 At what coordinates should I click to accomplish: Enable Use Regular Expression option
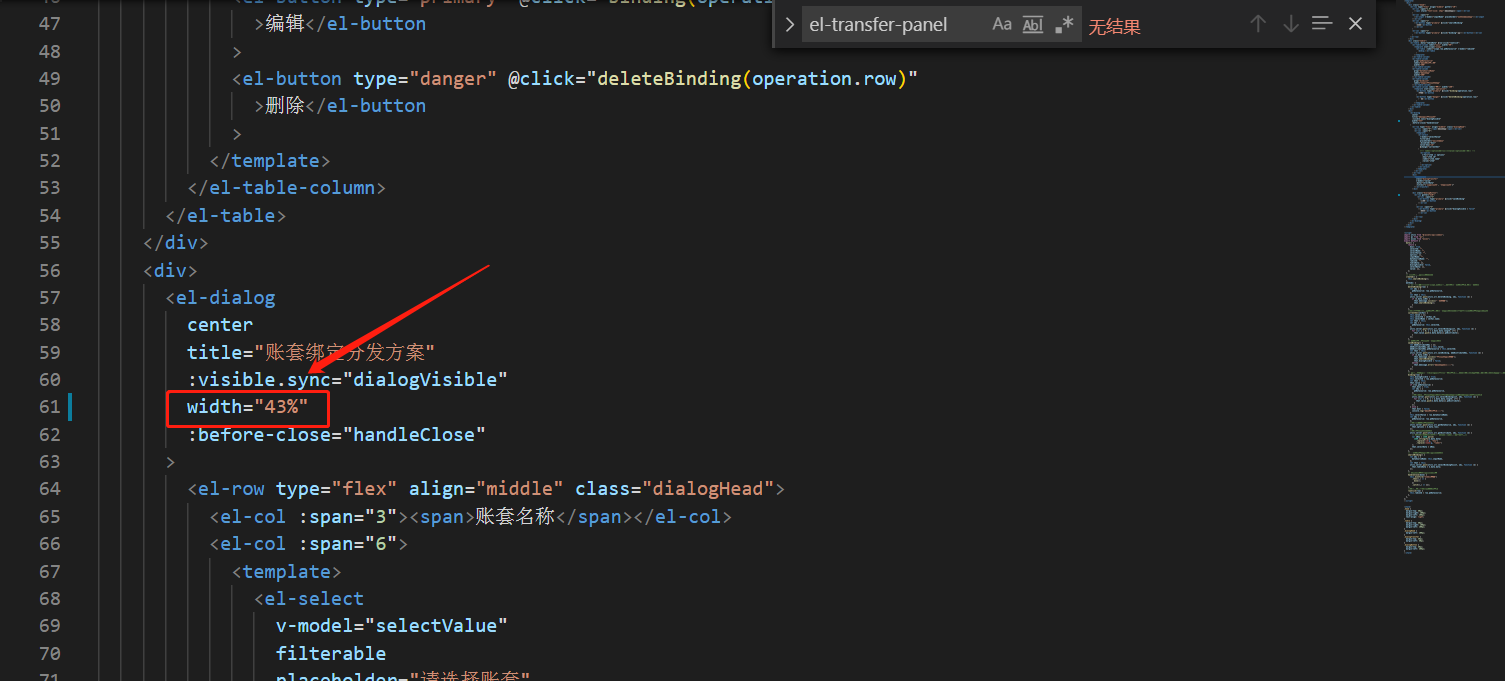click(x=1064, y=24)
